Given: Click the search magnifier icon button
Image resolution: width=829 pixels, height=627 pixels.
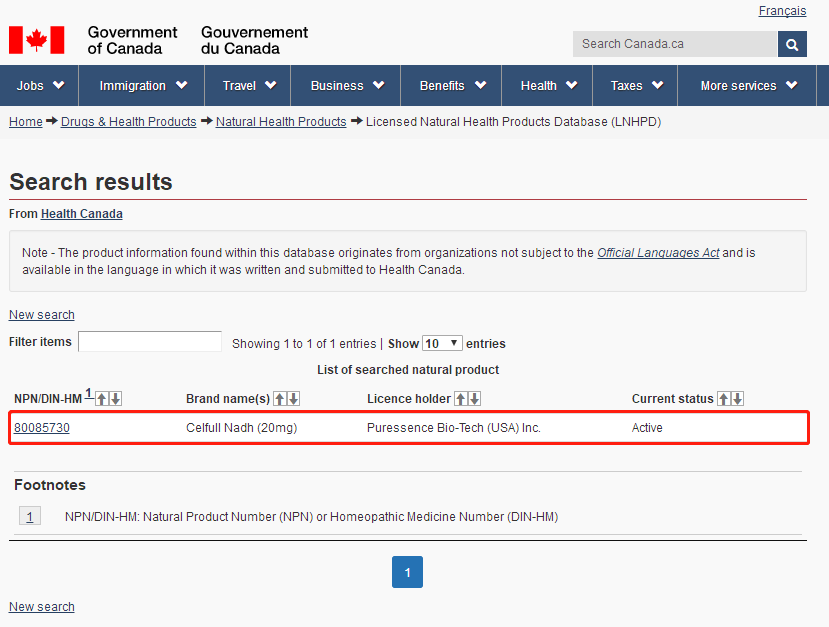Looking at the screenshot, I should [x=792, y=44].
